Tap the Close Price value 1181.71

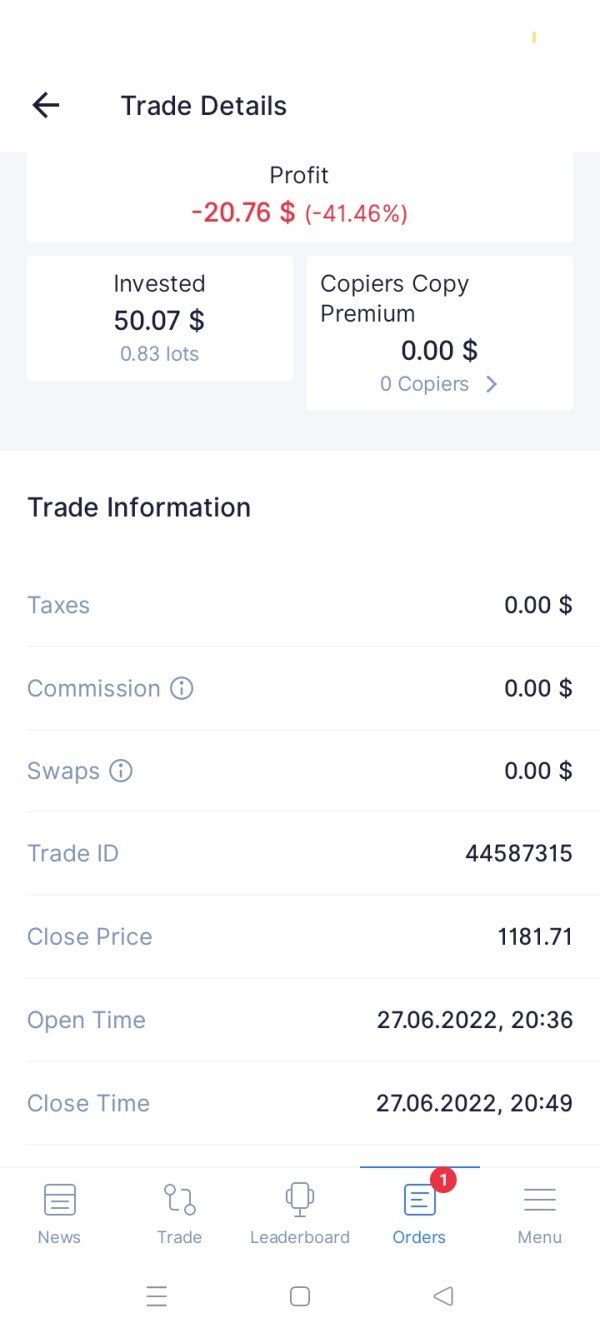click(x=535, y=937)
